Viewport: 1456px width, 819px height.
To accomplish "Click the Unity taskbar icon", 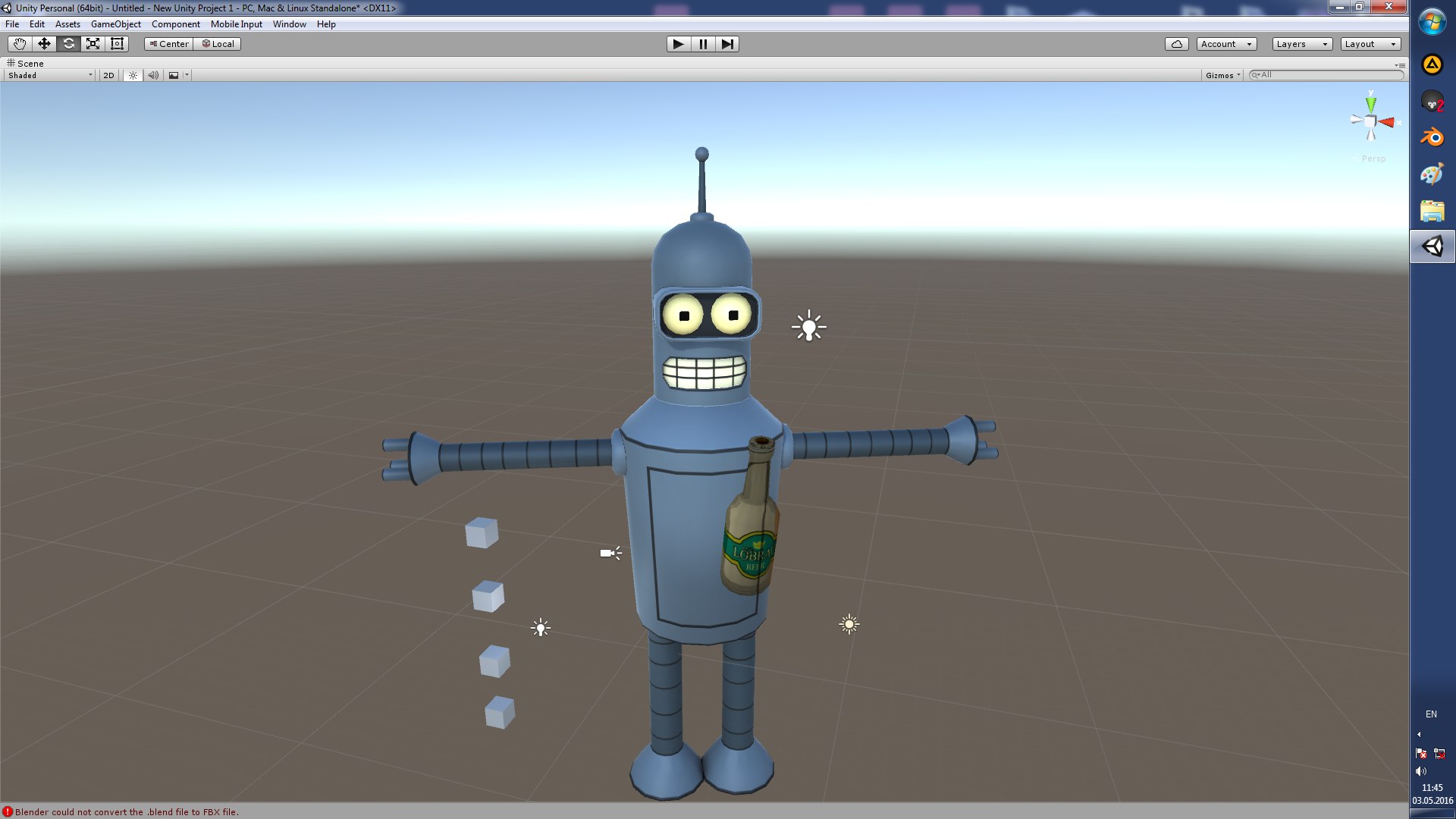I will pyautogui.click(x=1432, y=246).
